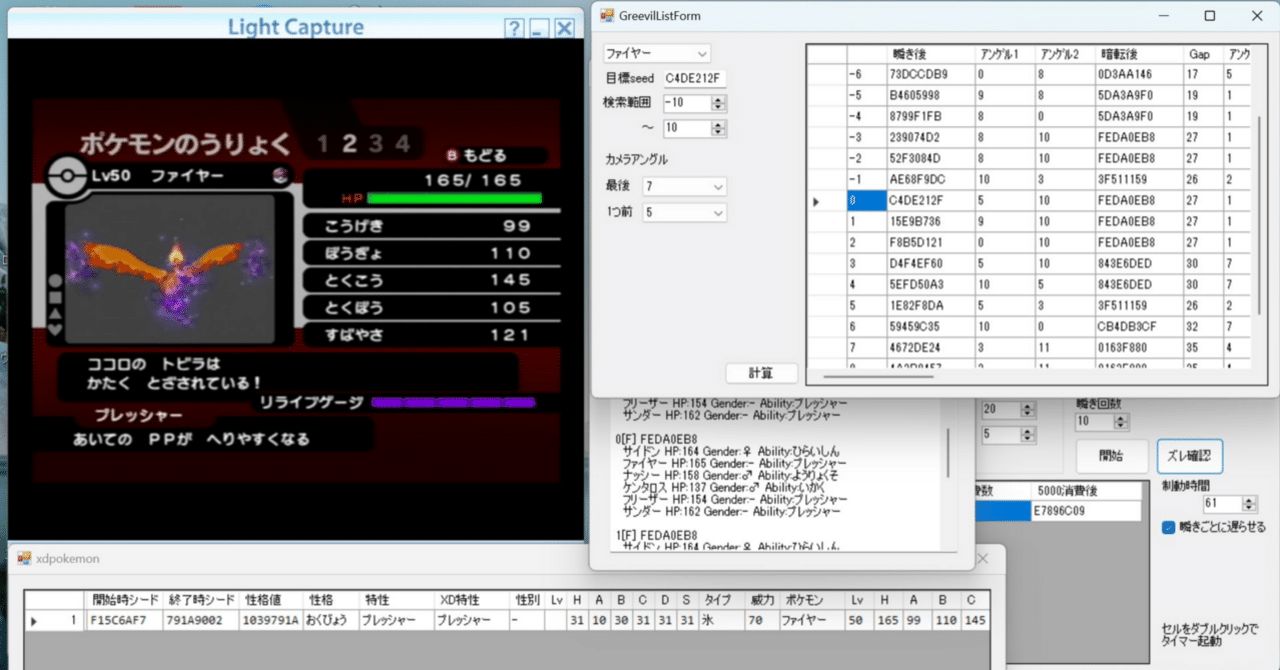This screenshot has width=1280, height=670.
Task: Click the アングル1 column header
Action: (x=1005, y=53)
